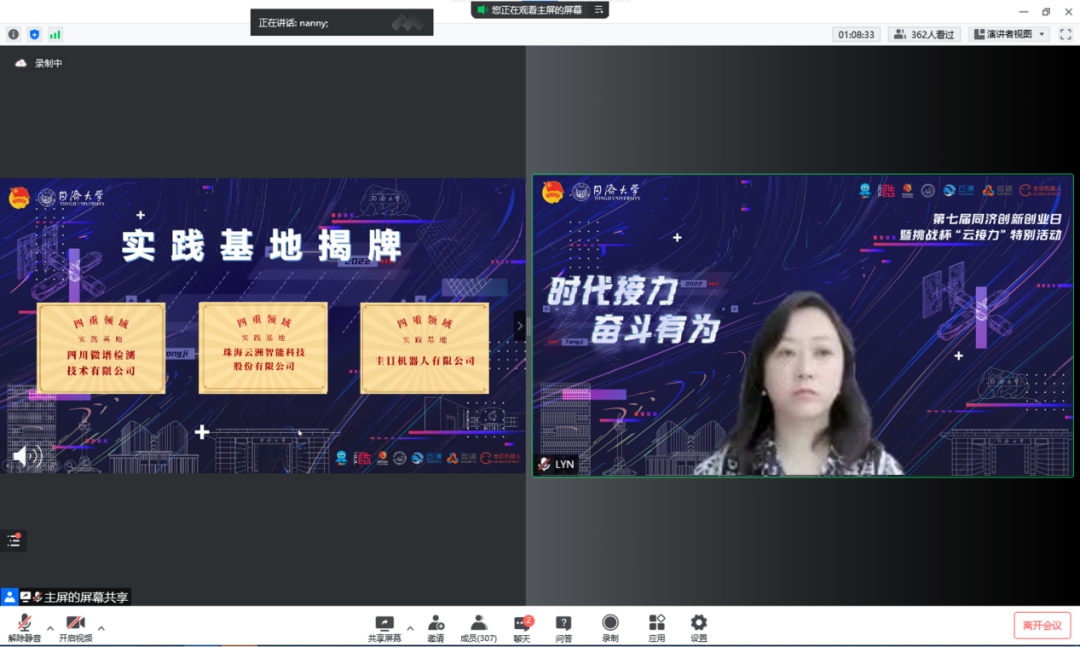
Task: Open the 问答 Q&A panel
Action: point(564,627)
